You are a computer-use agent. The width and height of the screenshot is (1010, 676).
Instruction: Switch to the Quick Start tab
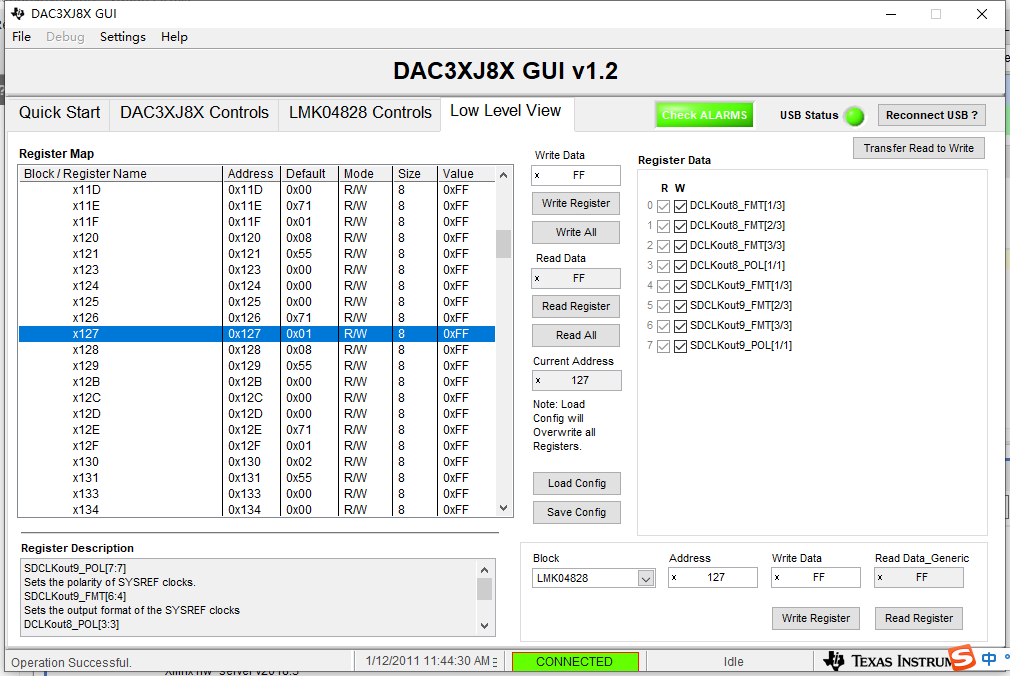59,113
